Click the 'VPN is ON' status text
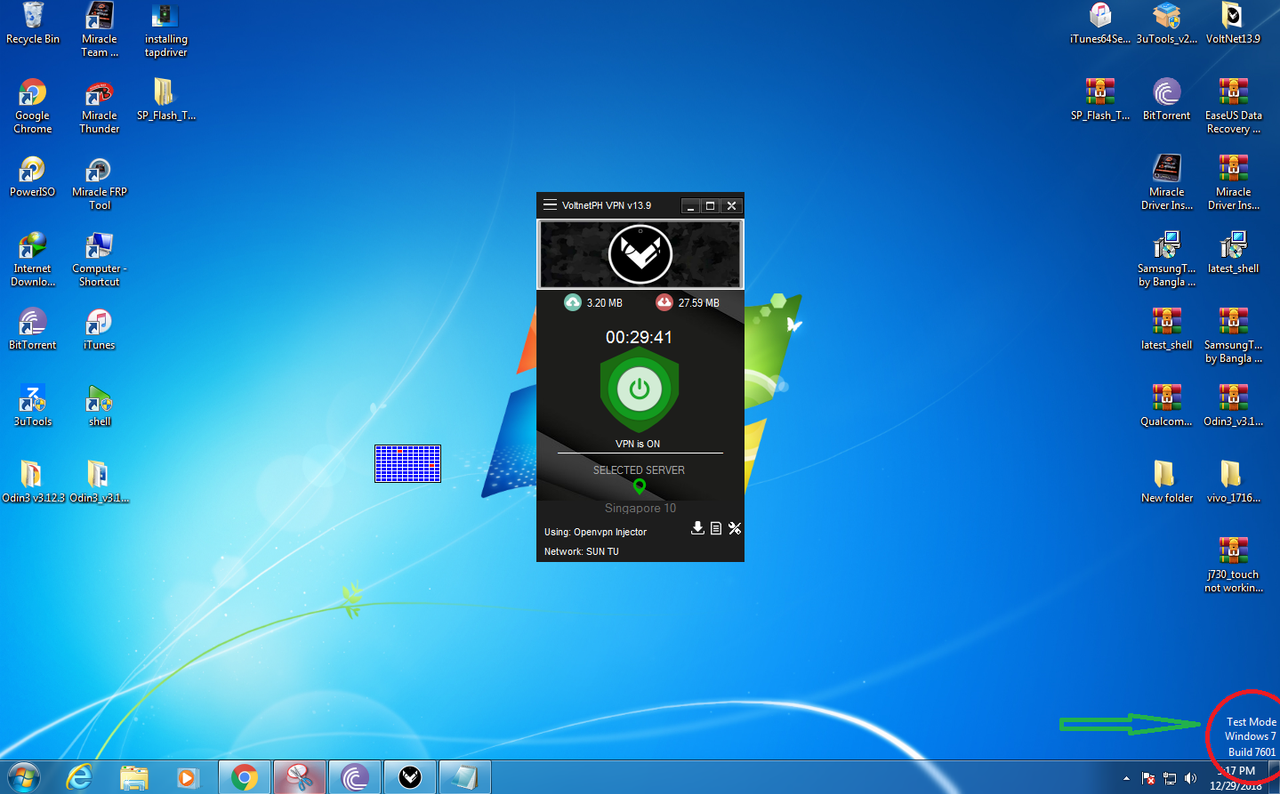Screen dimensions: 1280x794 point(638,444)
